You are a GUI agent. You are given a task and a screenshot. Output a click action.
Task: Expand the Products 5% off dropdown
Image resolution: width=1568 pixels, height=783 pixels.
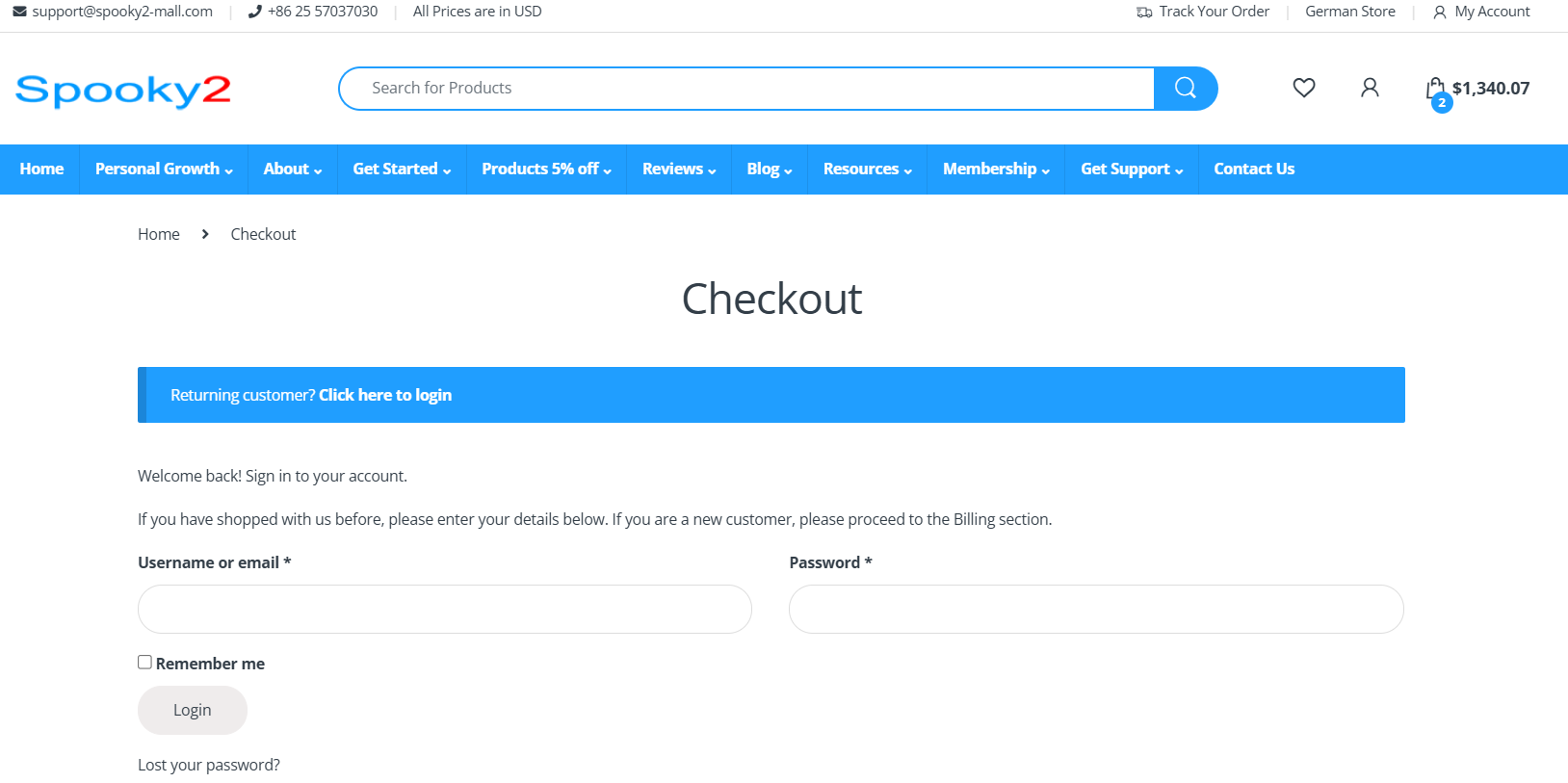coord(546,170)
